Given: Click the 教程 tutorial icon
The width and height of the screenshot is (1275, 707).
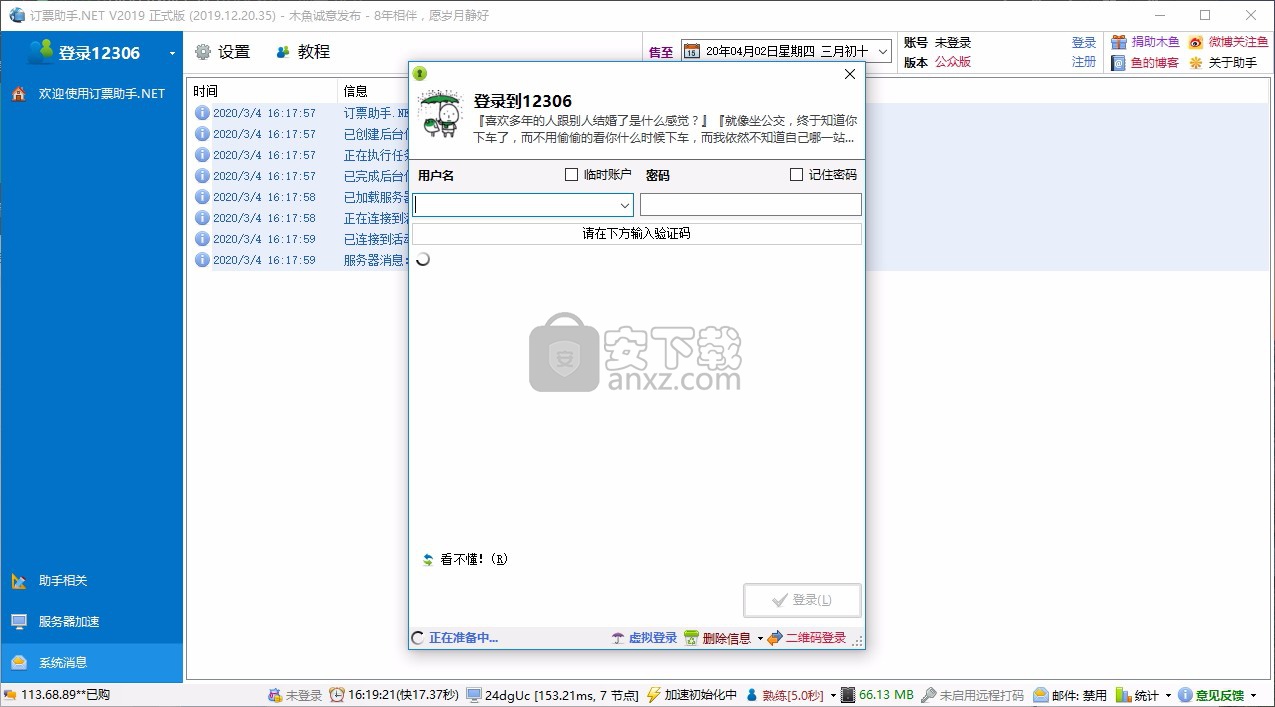Looking at the screenshot, I should tap(283, 52).
